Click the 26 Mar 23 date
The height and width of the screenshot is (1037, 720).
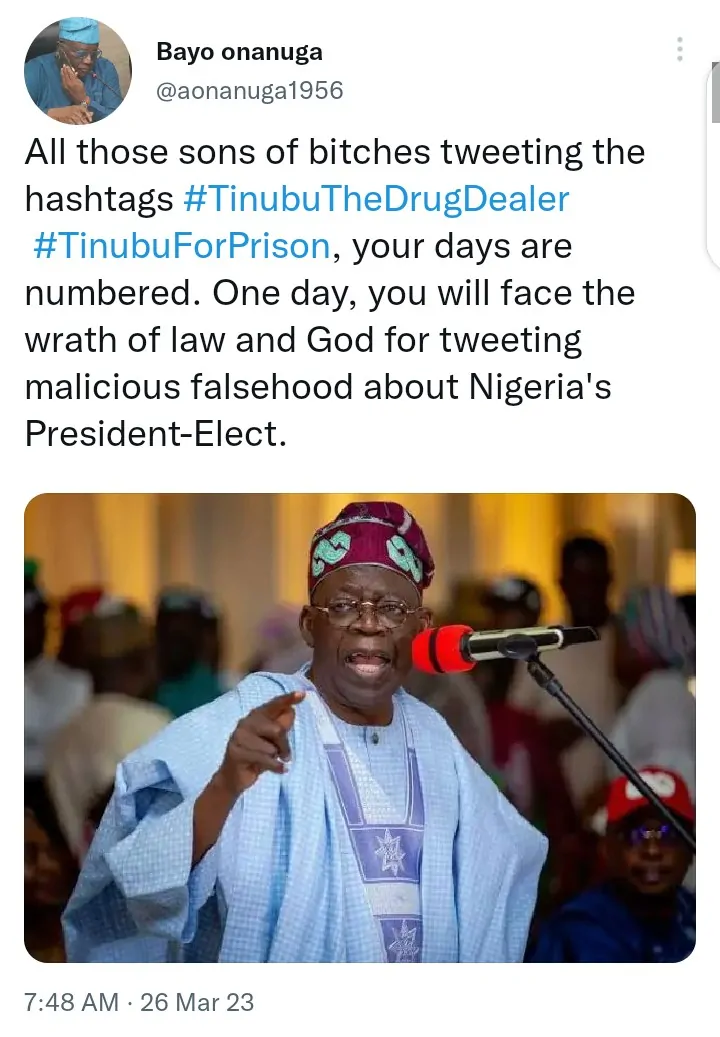[197, 1001]
